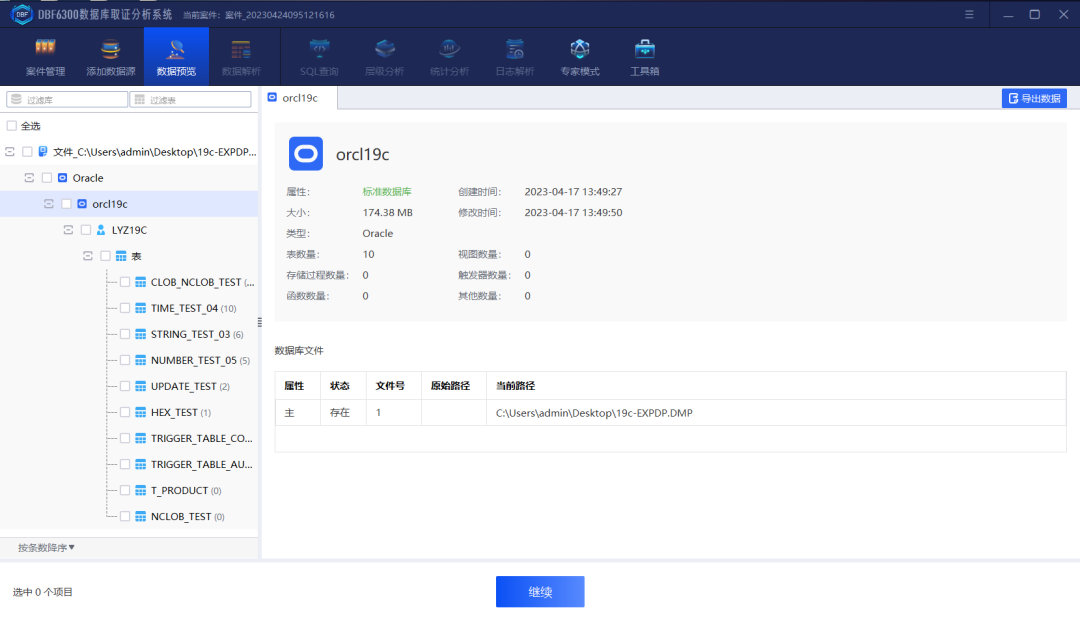This screenshot has width=1080, height=621.
Task: Click the LYZ19C user icon
Action: pyautogui.click(x=101, y=230)
